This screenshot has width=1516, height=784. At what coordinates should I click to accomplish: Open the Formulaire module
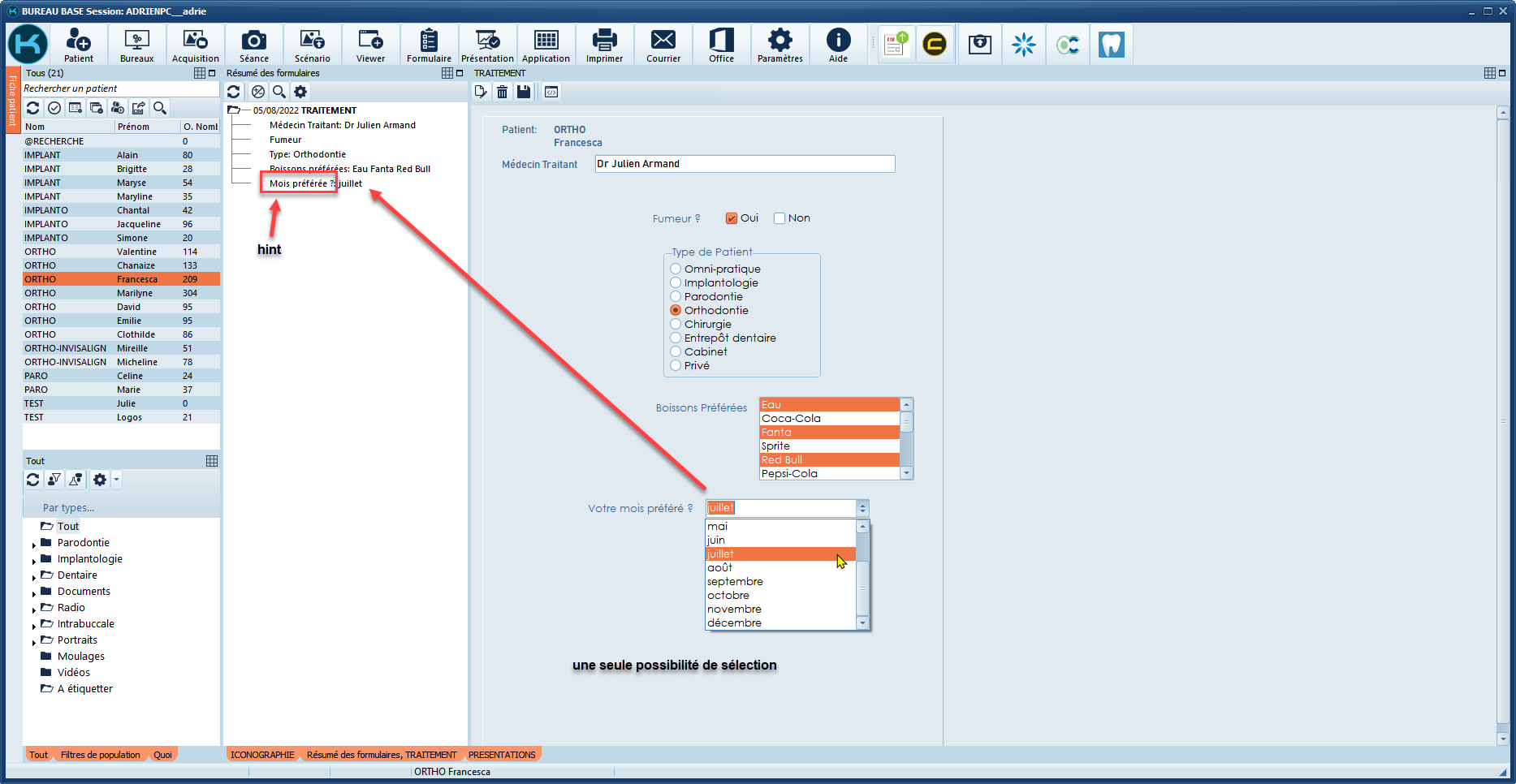[x=429, y=45]
